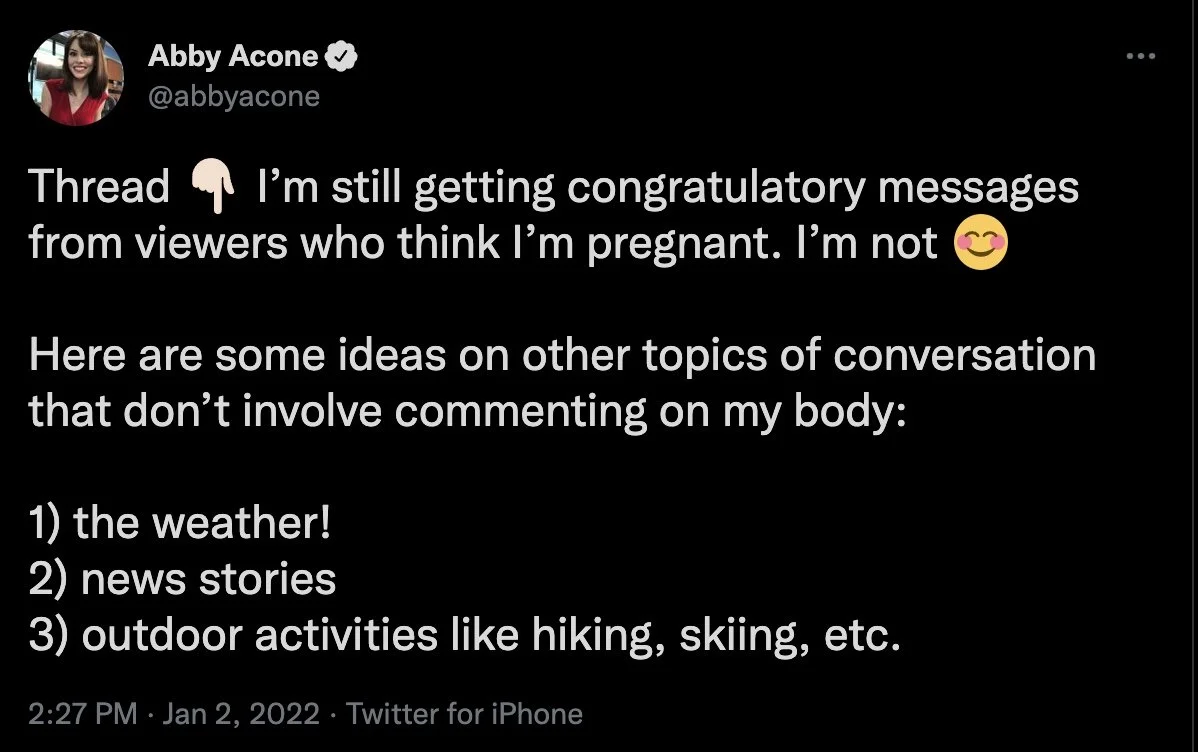Image resolution: width=1198 pixels, height=752 pixels.
Task: Click the 2:27 PM timestamp
Action: coord(83,714)
